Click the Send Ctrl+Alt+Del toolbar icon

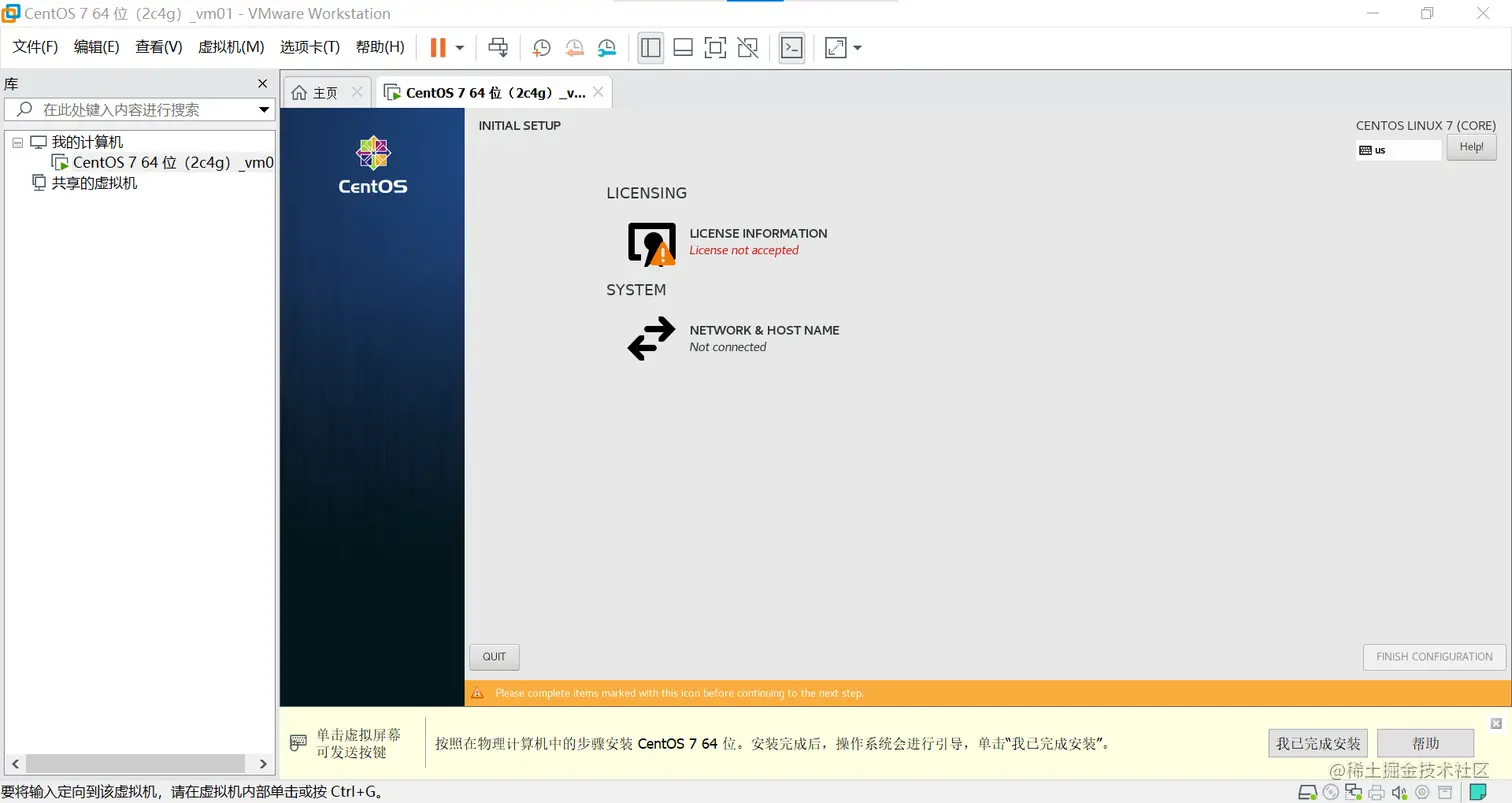[x=498, y=47]
